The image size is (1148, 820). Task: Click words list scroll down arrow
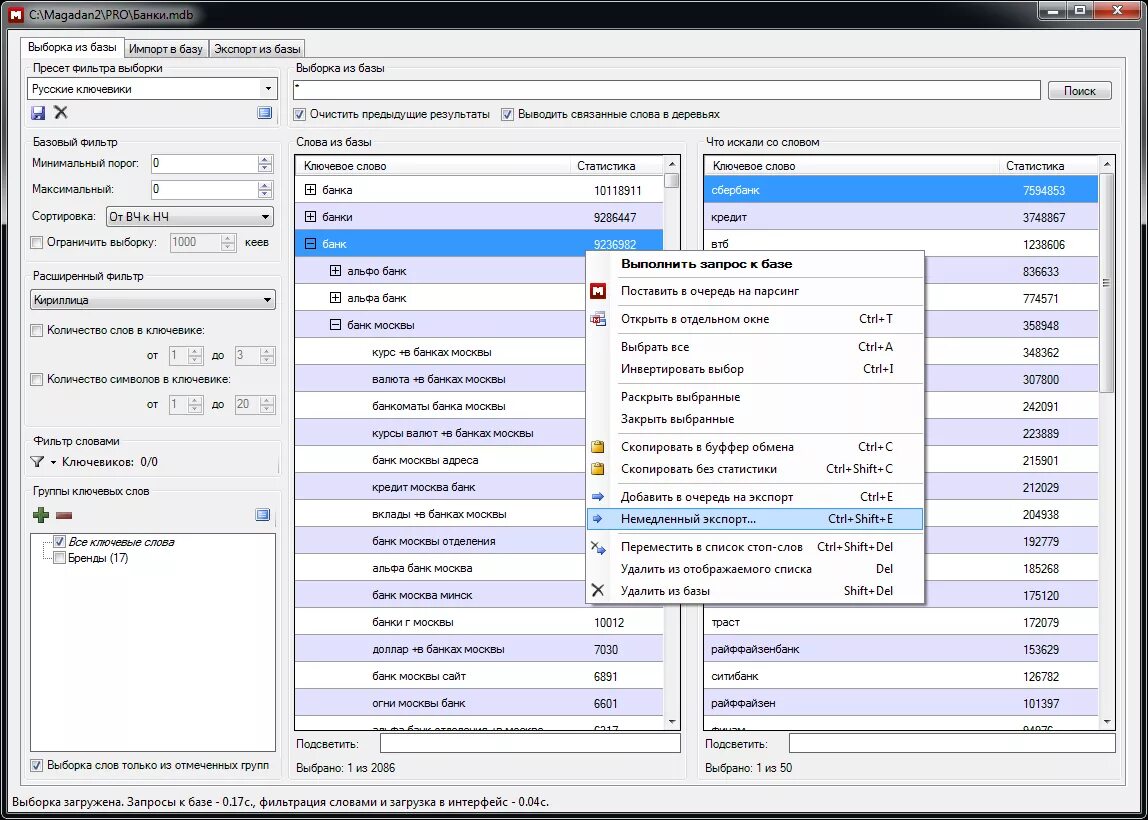click(x=671, y=722)
